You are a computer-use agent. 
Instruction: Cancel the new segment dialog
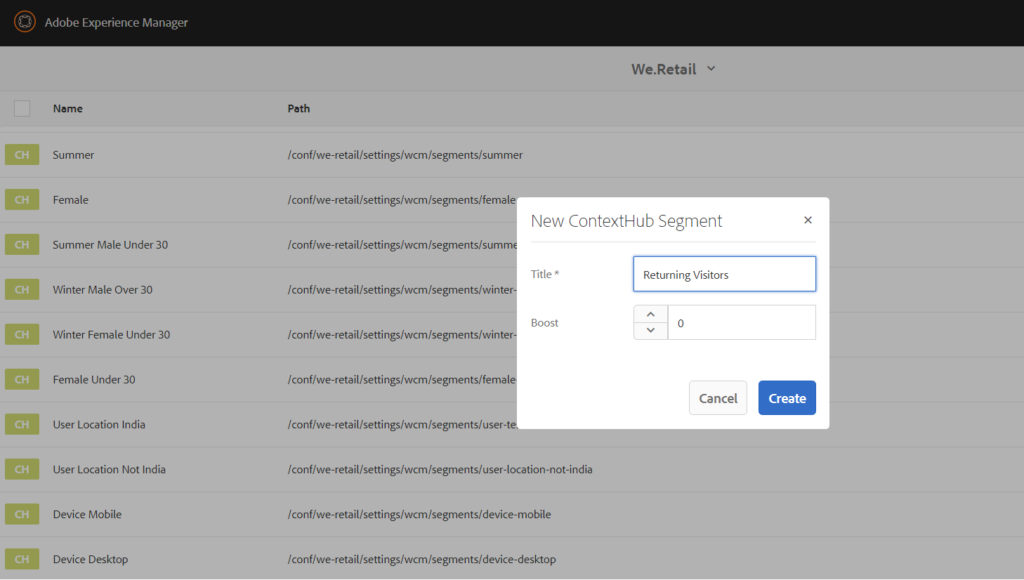pyautogui.click(x=718, y=398)
